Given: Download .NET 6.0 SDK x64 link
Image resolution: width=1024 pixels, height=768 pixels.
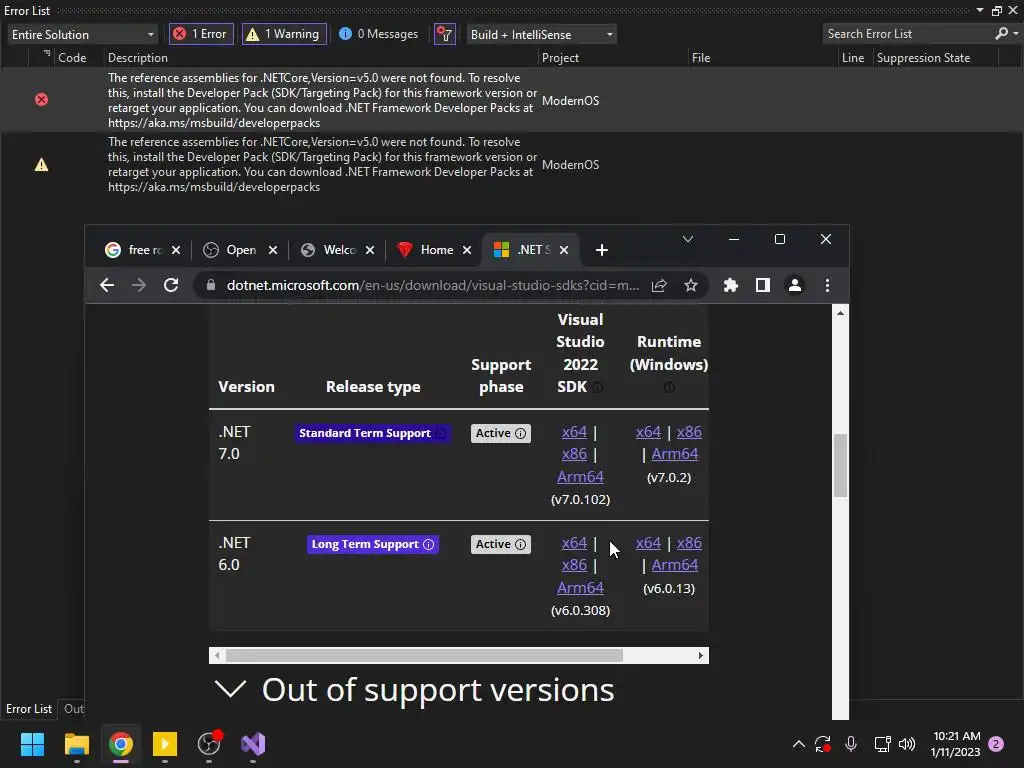Looking at the screenshot, I should 574,543.
